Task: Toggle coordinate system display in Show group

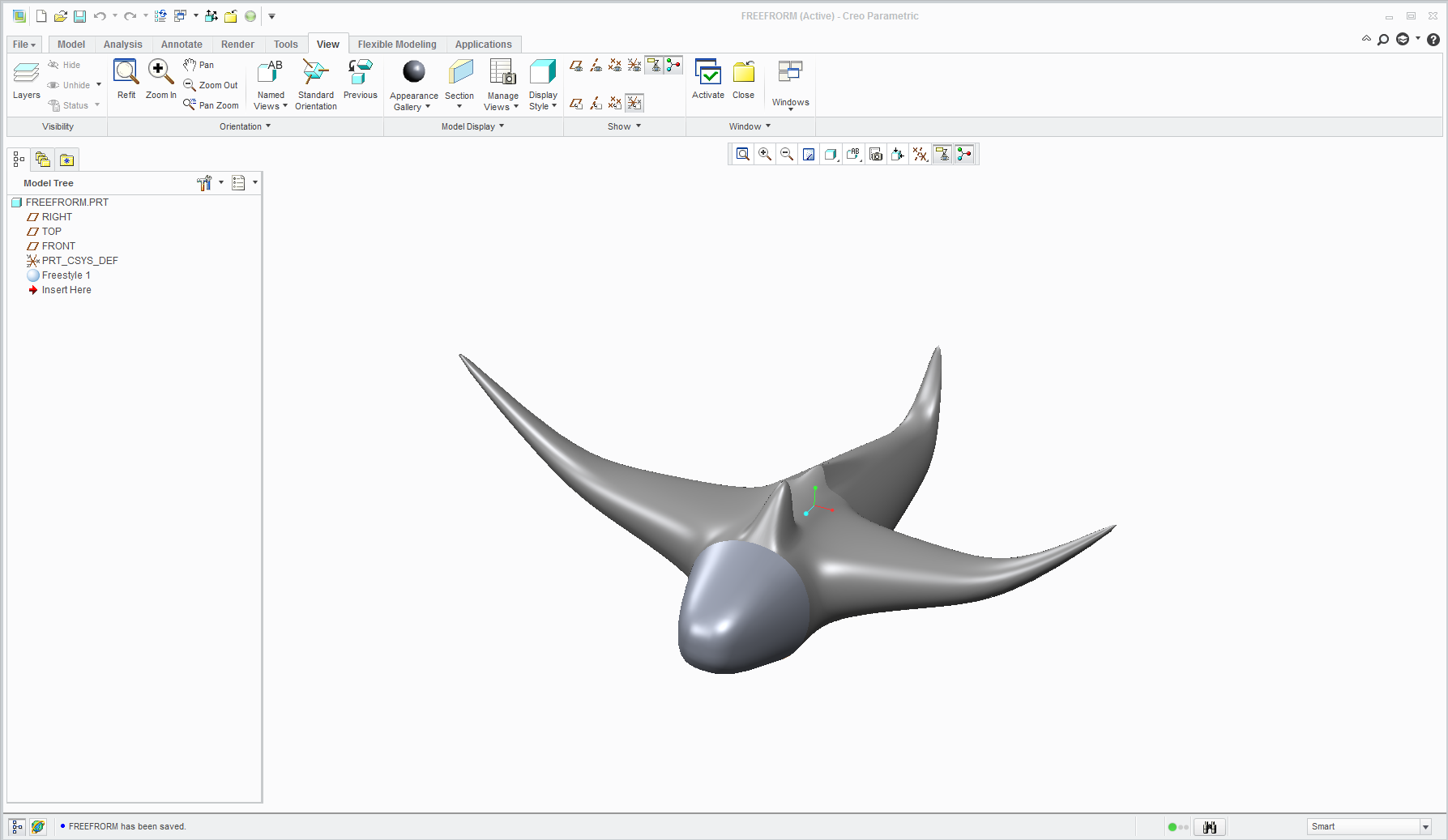Action: pos(634,65)
